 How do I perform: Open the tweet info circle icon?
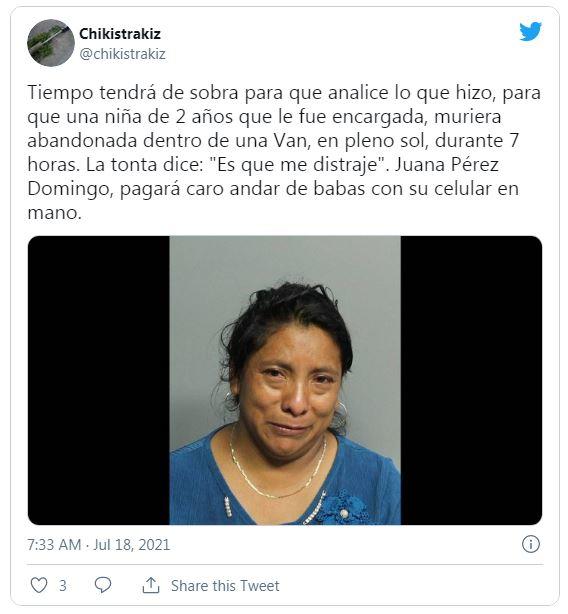(x=531, y=544)
